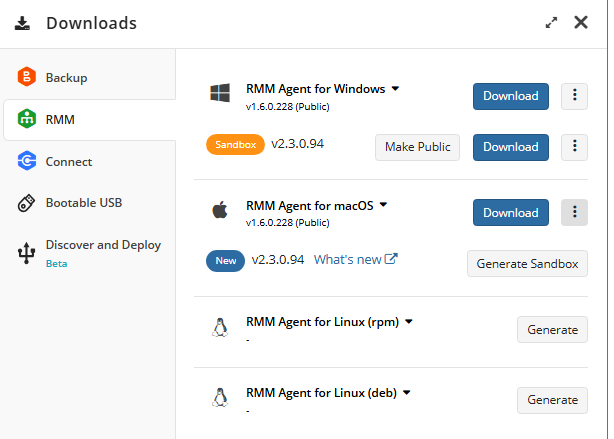Click the orange Backup hexagon icon
Image resolution: width=614 pixels, height=439 pixels.
27,76
